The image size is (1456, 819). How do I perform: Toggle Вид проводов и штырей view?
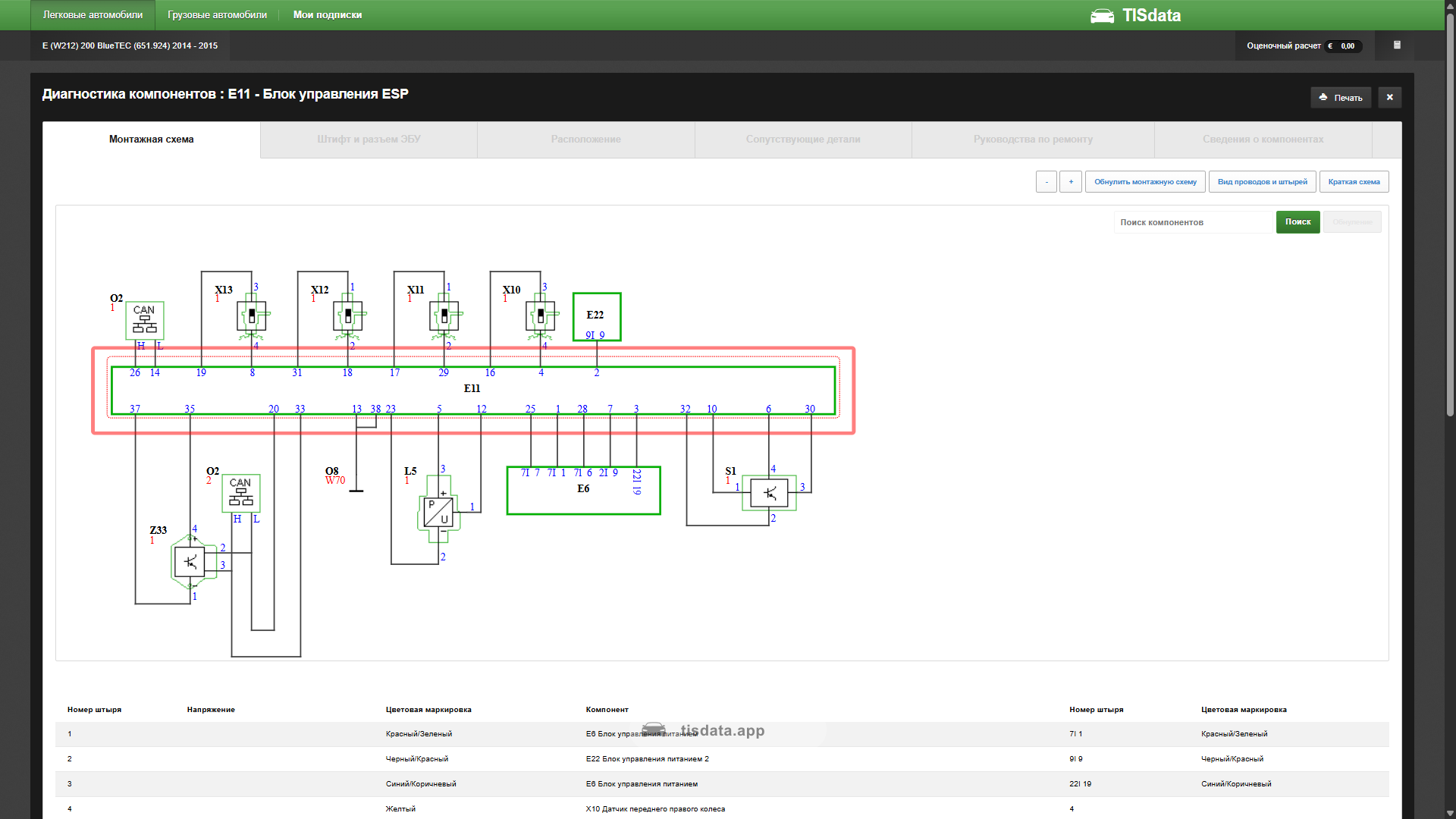(1262, 182)
